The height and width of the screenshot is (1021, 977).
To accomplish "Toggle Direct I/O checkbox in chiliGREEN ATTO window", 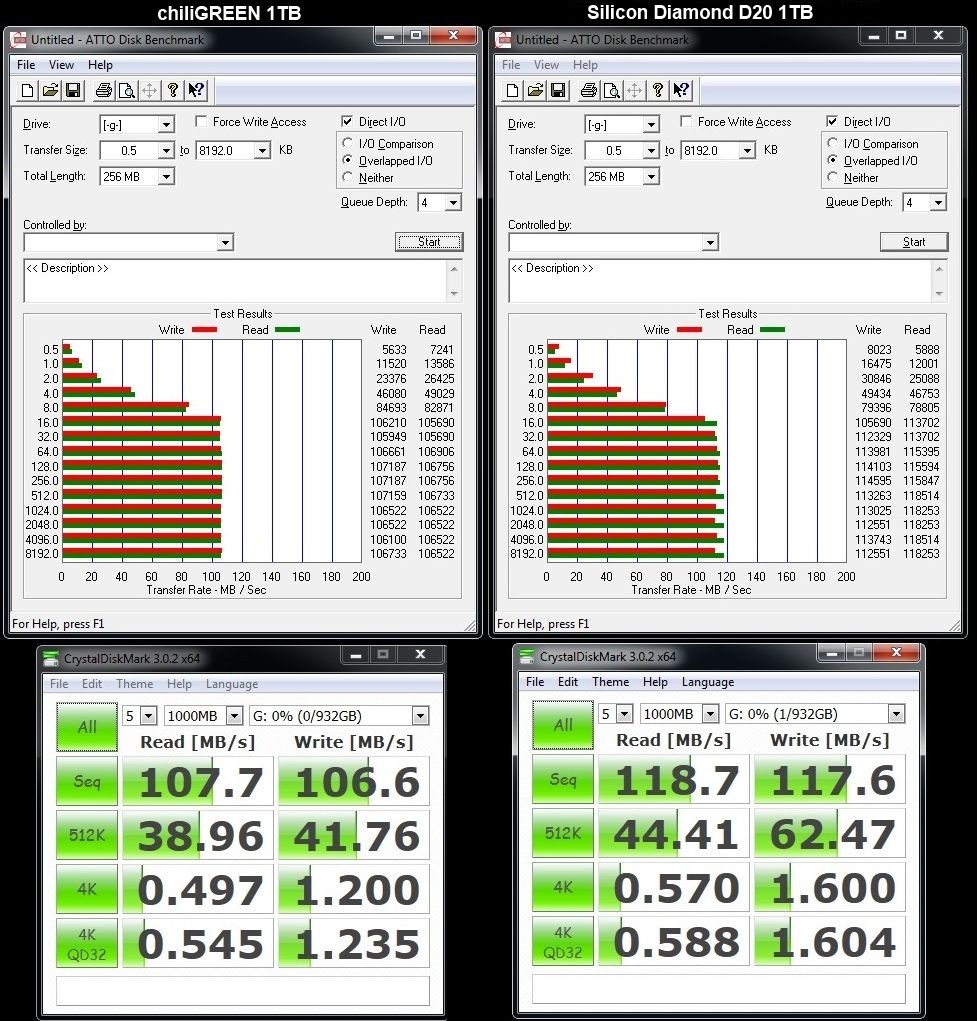I will (x=347, y=122).
